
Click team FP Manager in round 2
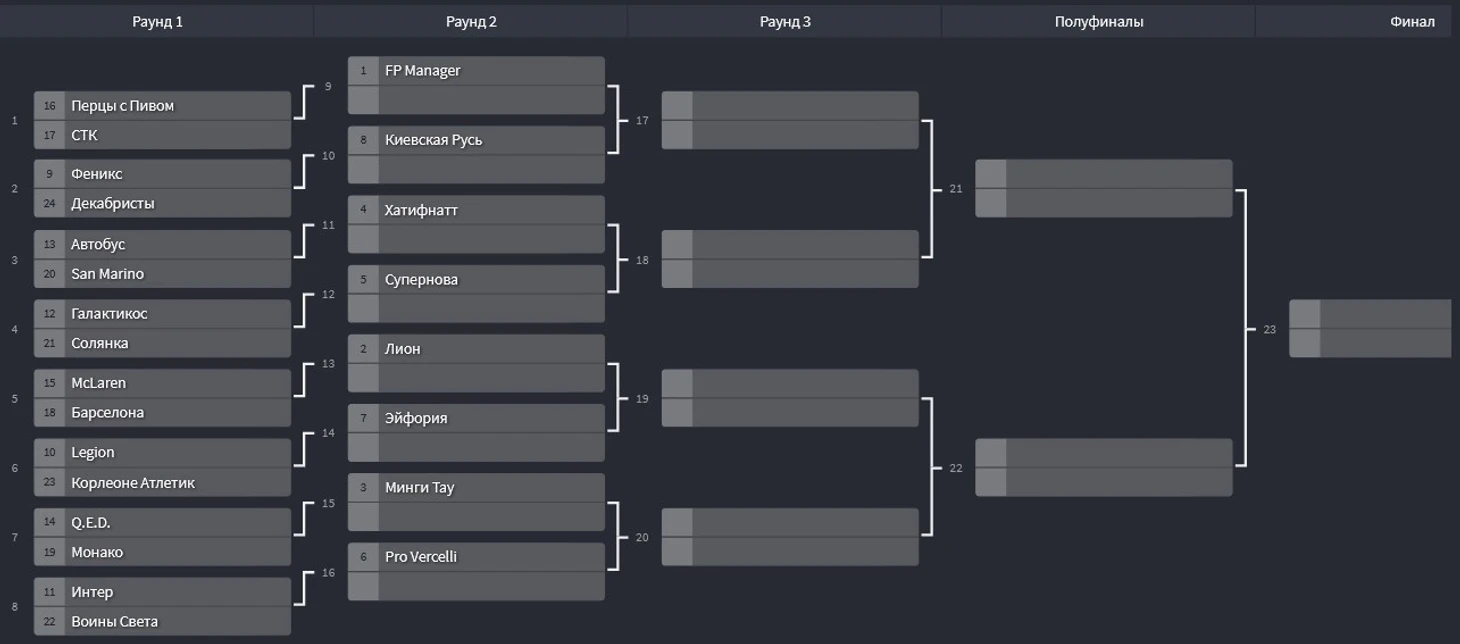click(x=476, y=71)
